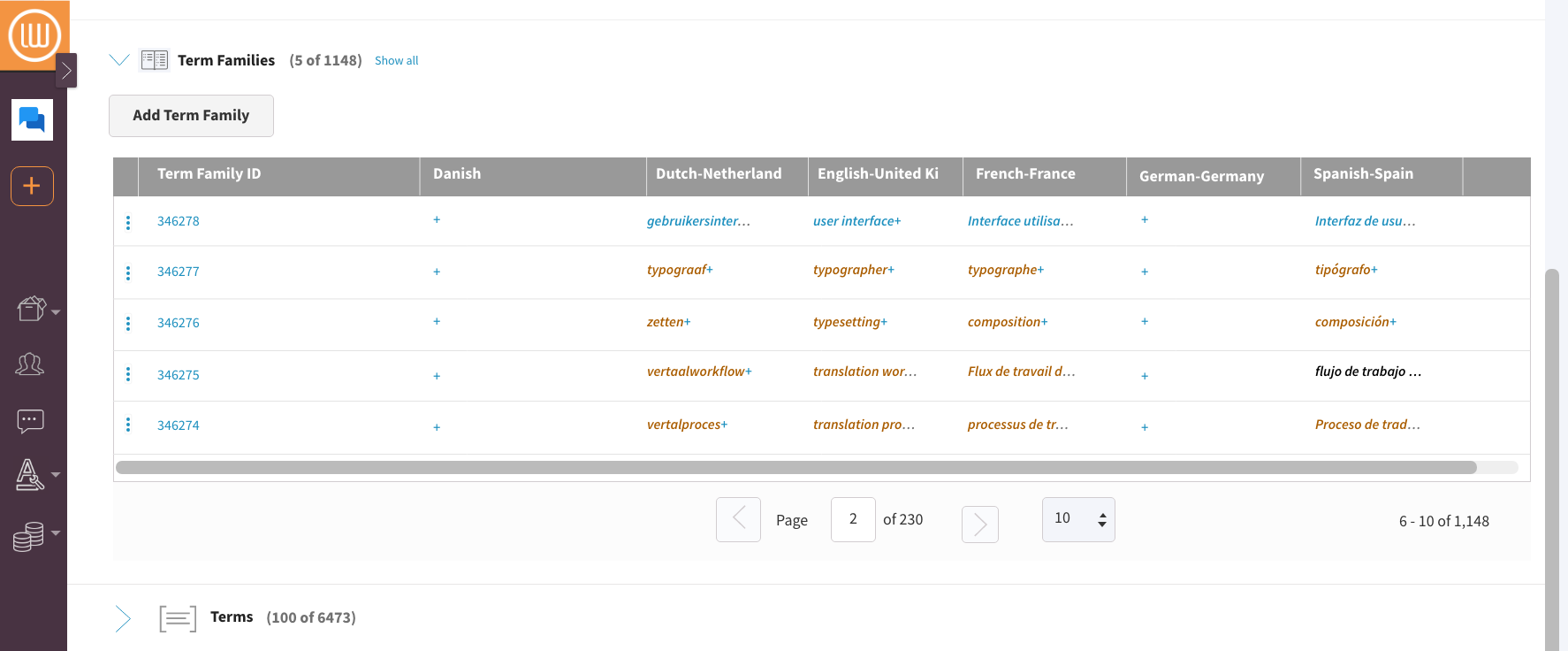The height and width of the screenshot is (651, 1568).
Task: Open term family ID 346275 link
Action: click(179, 375)
